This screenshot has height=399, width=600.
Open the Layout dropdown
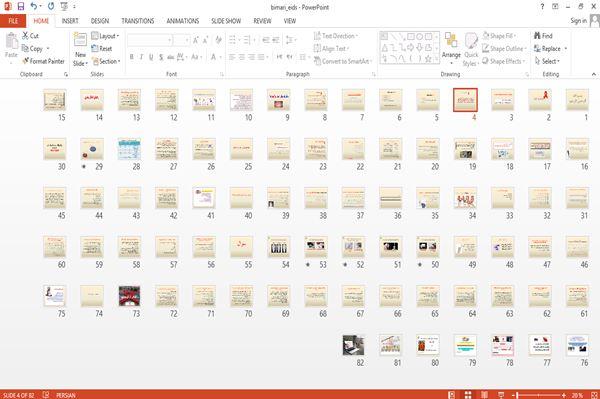(105, 36)
